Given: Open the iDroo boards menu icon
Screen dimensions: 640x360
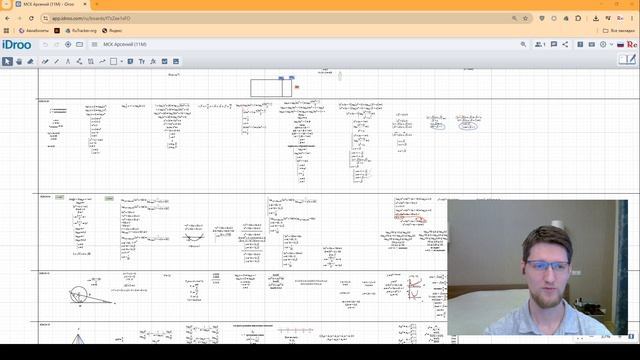Looking at the screenshot, I should (x=94, y=44).
